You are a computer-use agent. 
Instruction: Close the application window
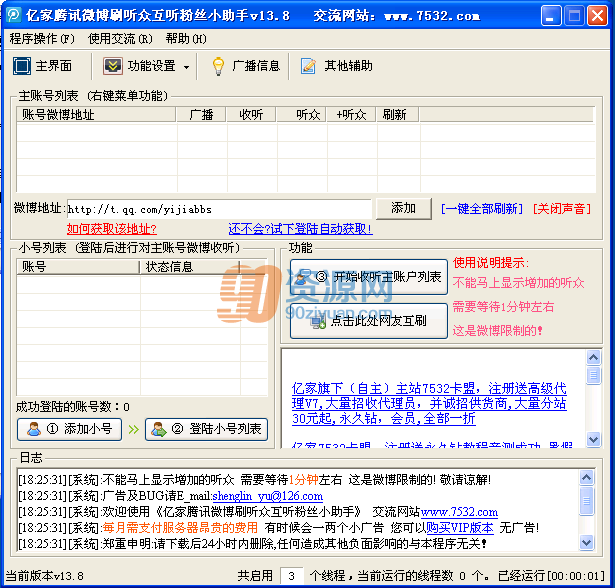597,16
